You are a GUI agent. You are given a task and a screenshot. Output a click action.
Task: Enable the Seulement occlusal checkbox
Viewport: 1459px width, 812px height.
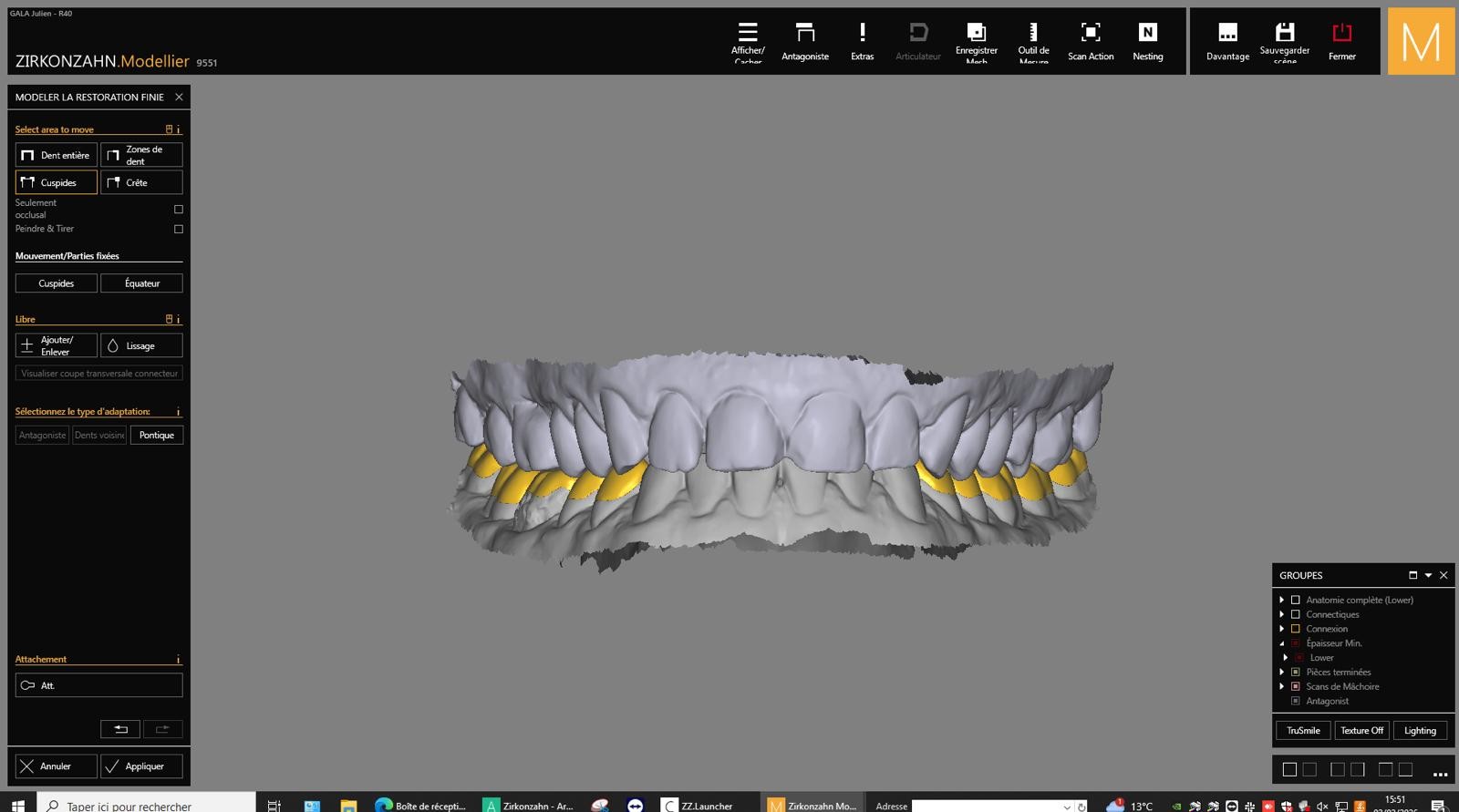click(x=179, y=209)
